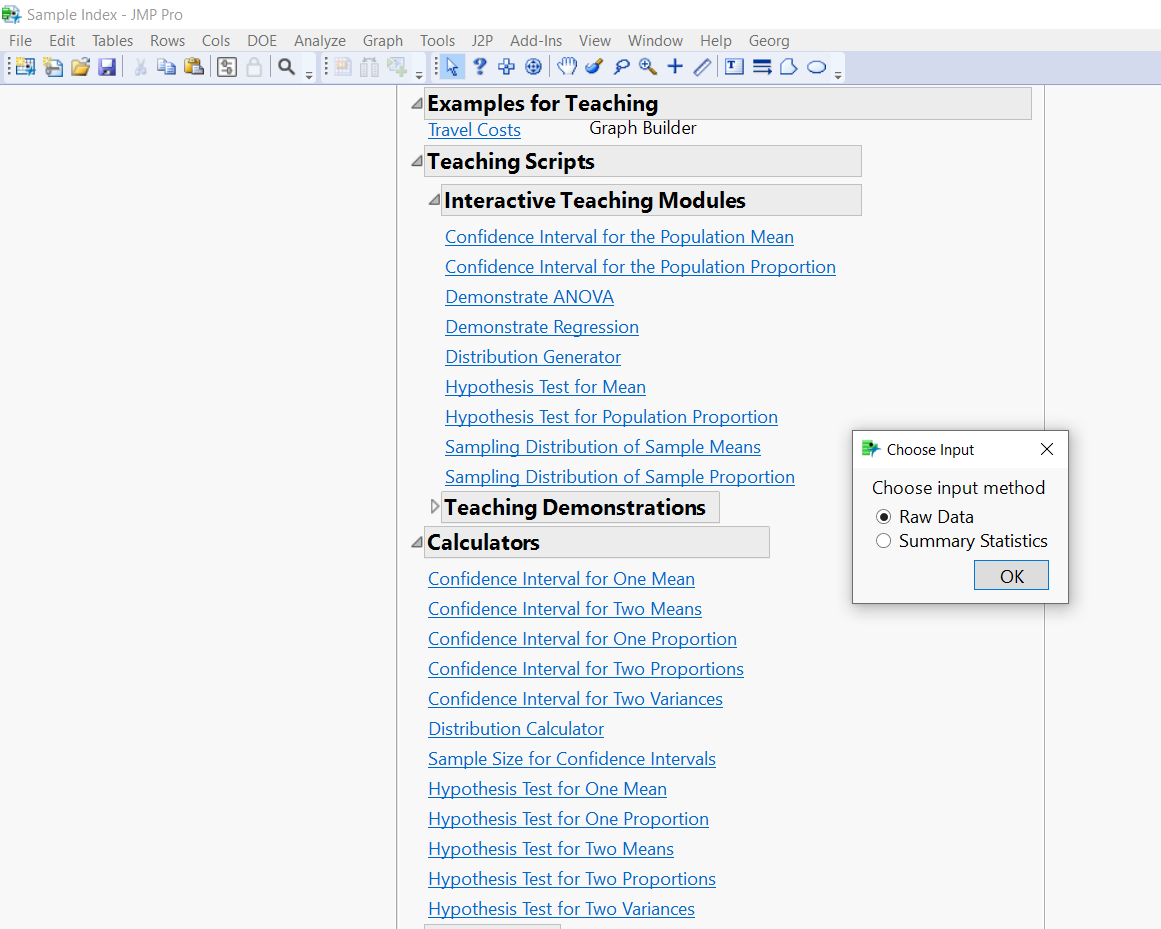Image resolution: width=1161 pixels, height=929 pixels.
Task: Select the Simple Shape lines tool
Action: (762, 67)
